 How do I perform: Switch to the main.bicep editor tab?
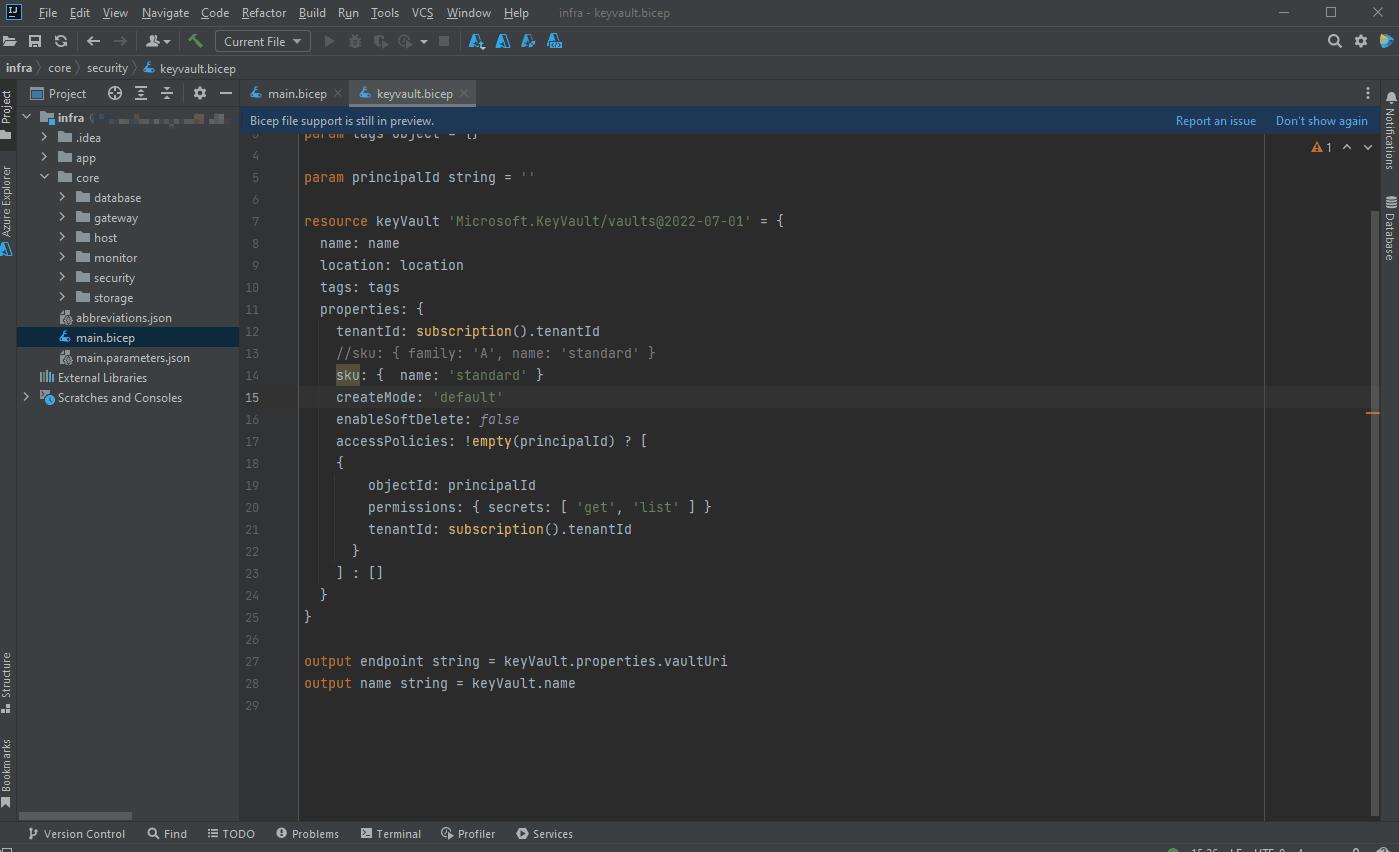coord(296,93)
